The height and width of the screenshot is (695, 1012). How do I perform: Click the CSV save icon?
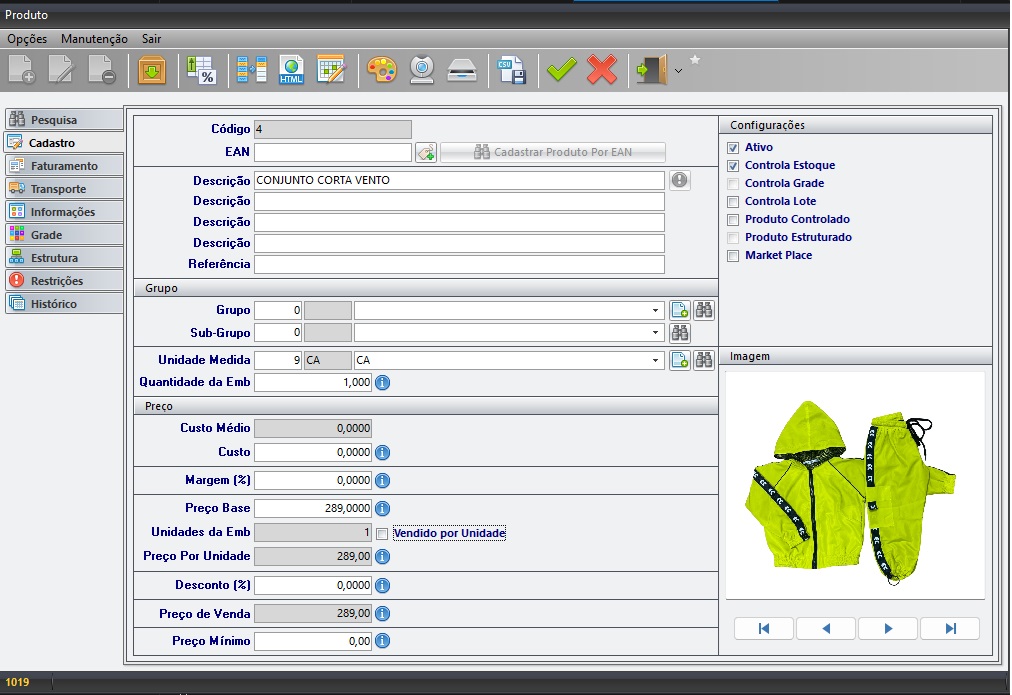click(x=512, y=70)
